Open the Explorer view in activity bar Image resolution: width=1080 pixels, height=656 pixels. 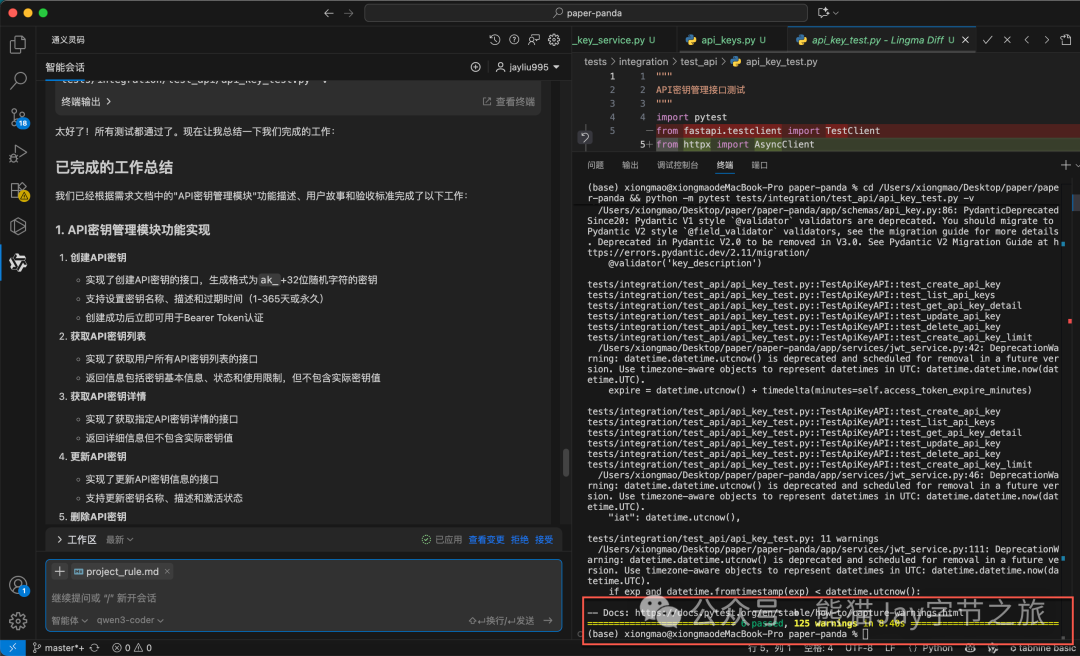[x=18, y=45]
